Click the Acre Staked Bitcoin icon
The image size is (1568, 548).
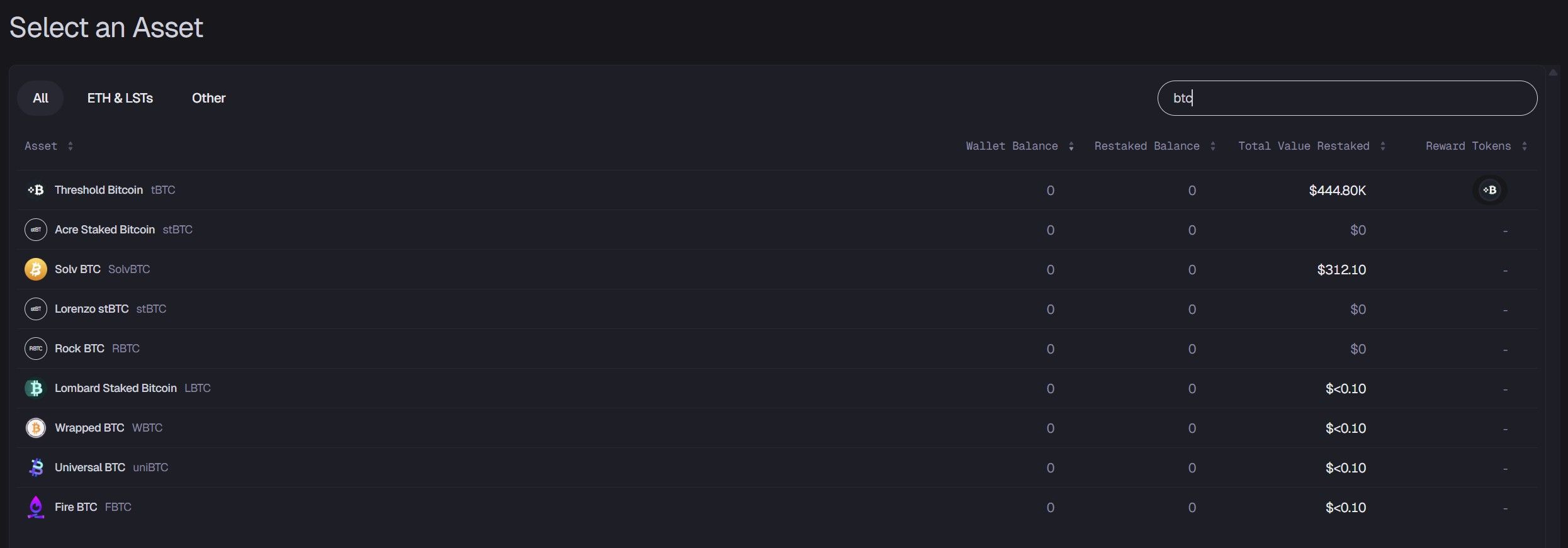(36, 230)
